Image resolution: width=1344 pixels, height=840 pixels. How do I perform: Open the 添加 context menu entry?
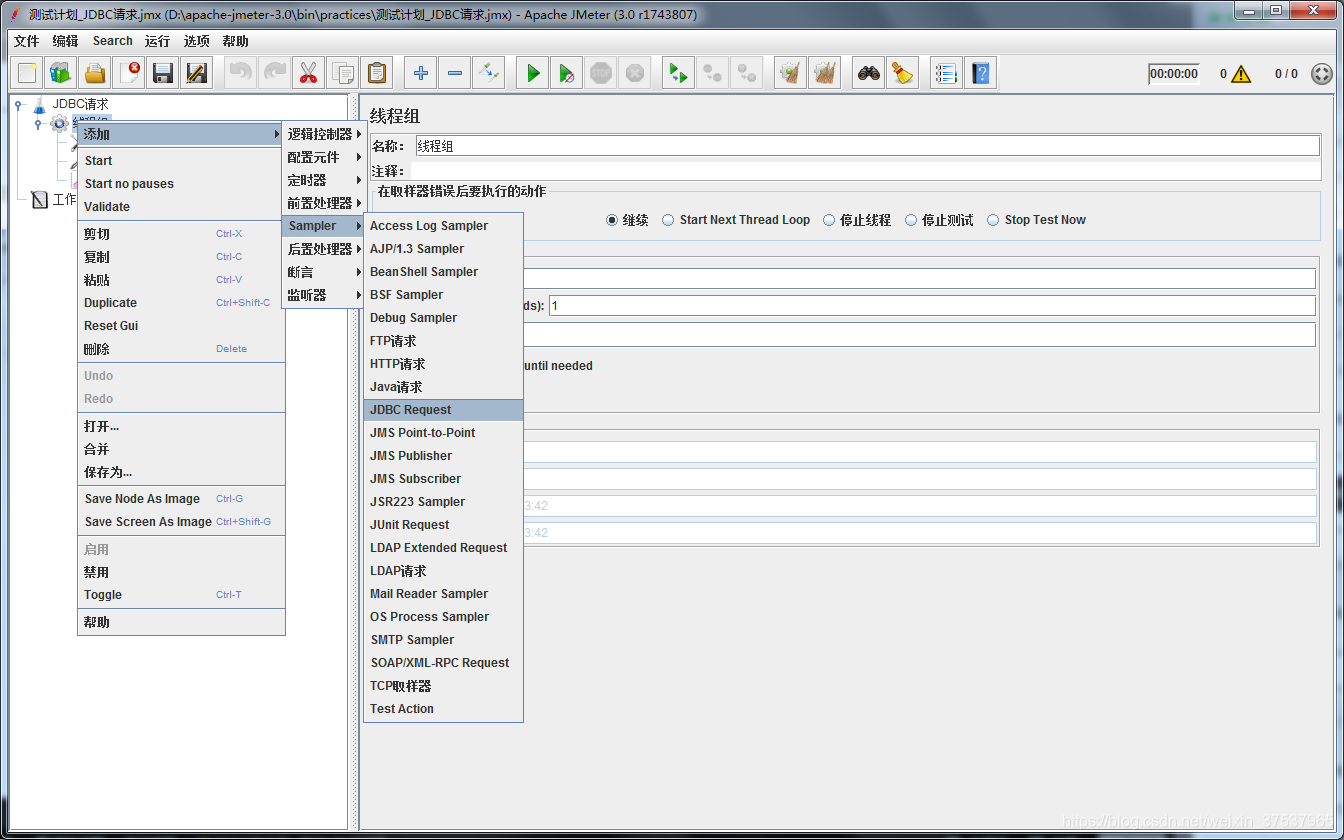coord(181,134)
